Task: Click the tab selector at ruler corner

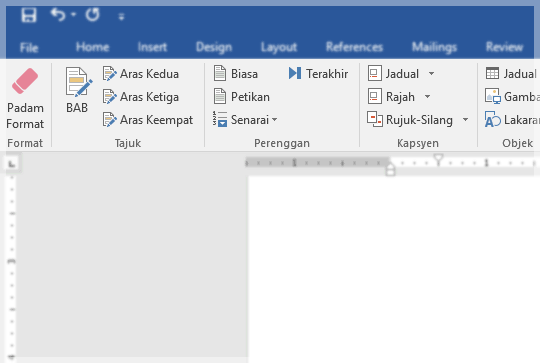Action: (x=12, y=164)
